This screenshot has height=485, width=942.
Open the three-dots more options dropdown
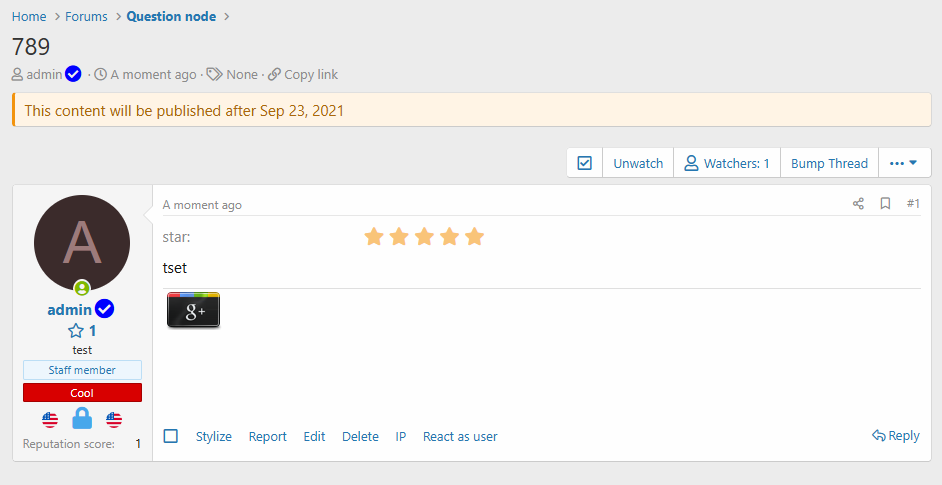[904, 163]
